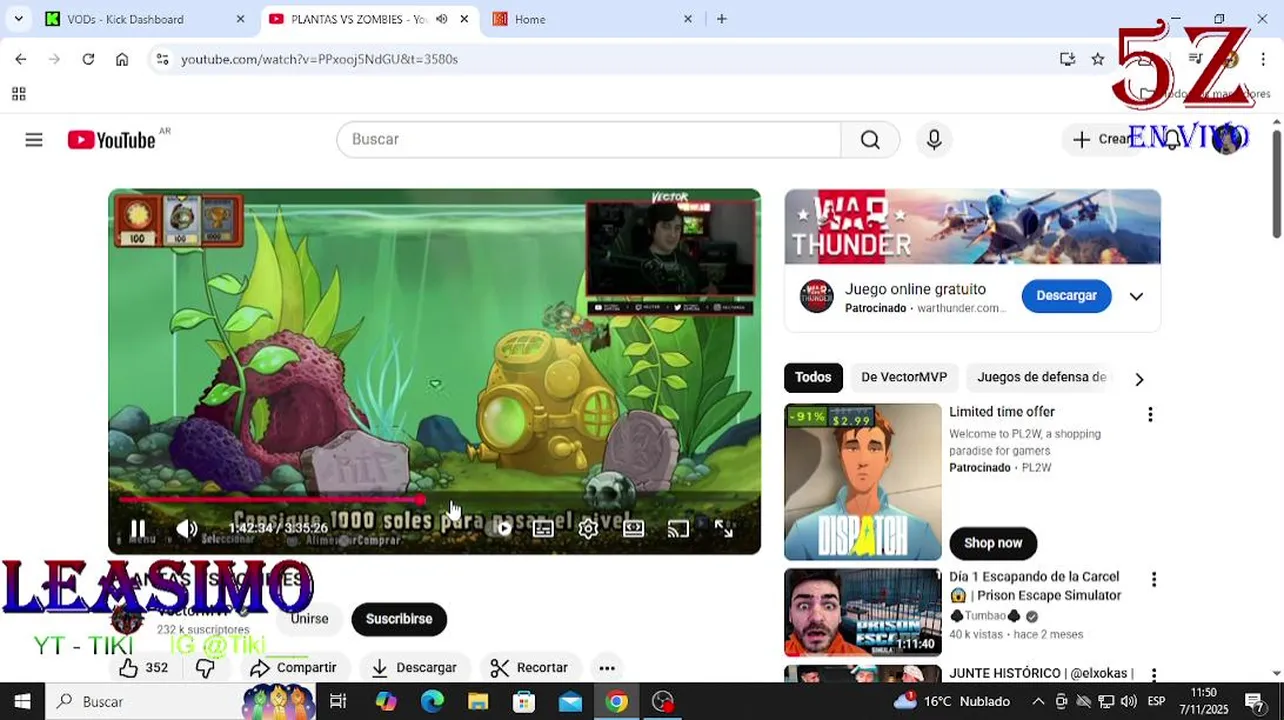Select the Todos filter chip

click(x=813, y=377)
